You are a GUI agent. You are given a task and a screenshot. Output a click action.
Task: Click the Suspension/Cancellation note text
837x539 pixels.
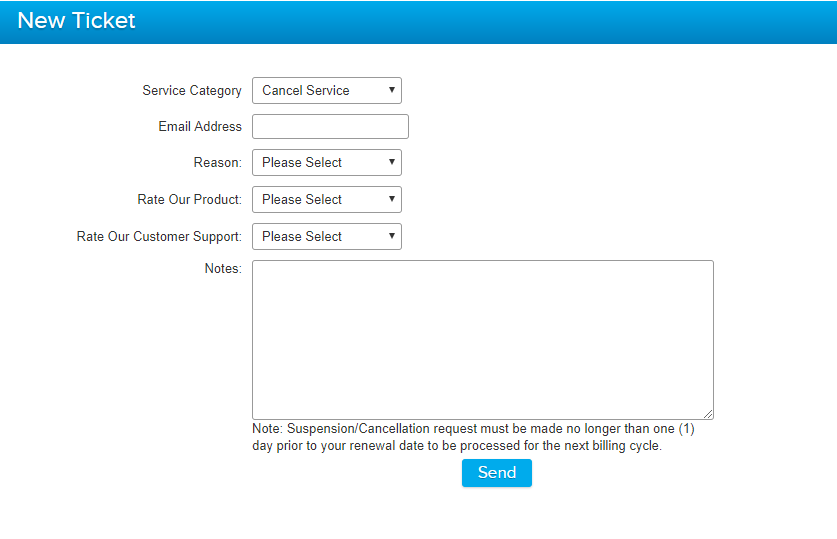click(x=473, y=437)
